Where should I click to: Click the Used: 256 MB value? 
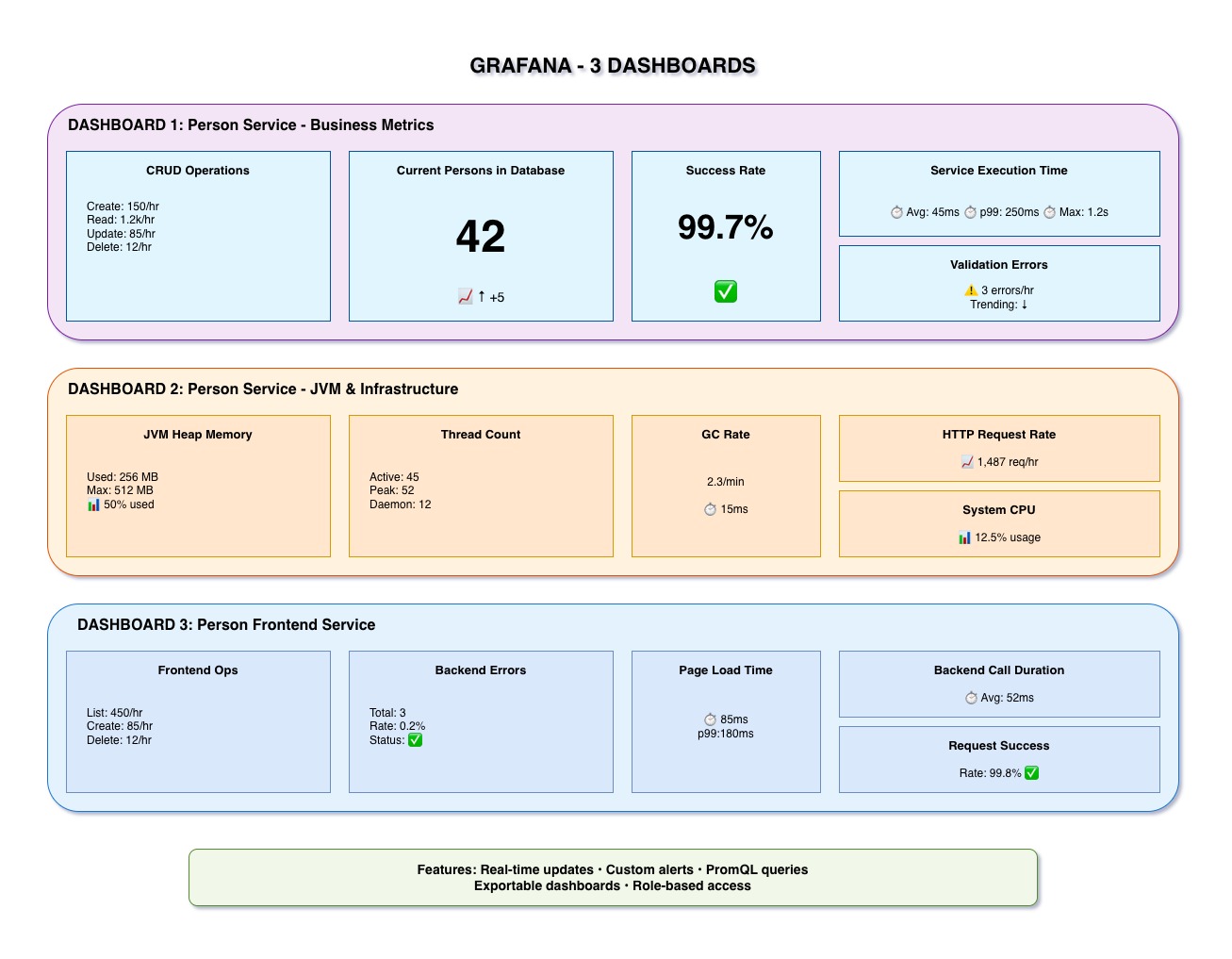point(123,477)
